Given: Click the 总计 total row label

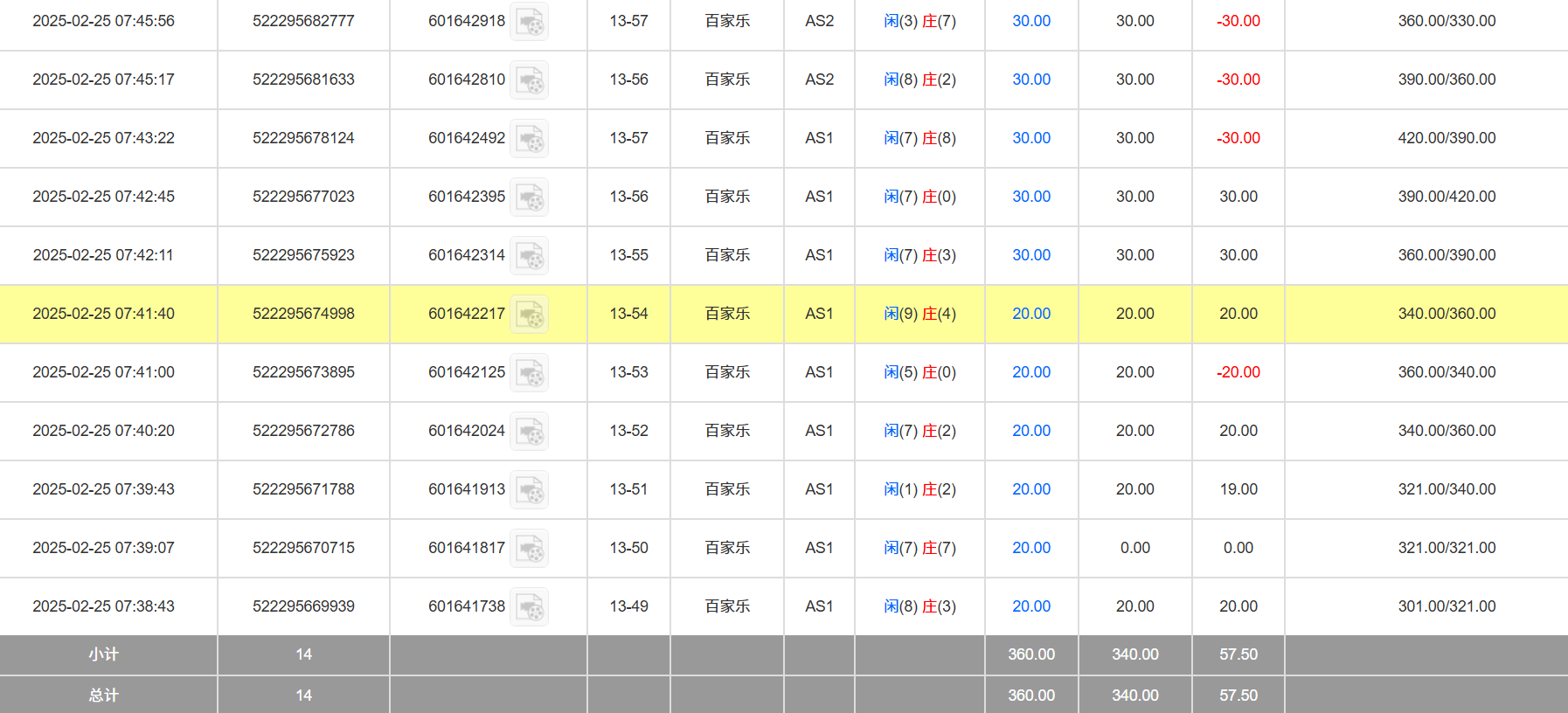Looking at the screenshot, I should (103, 696).
